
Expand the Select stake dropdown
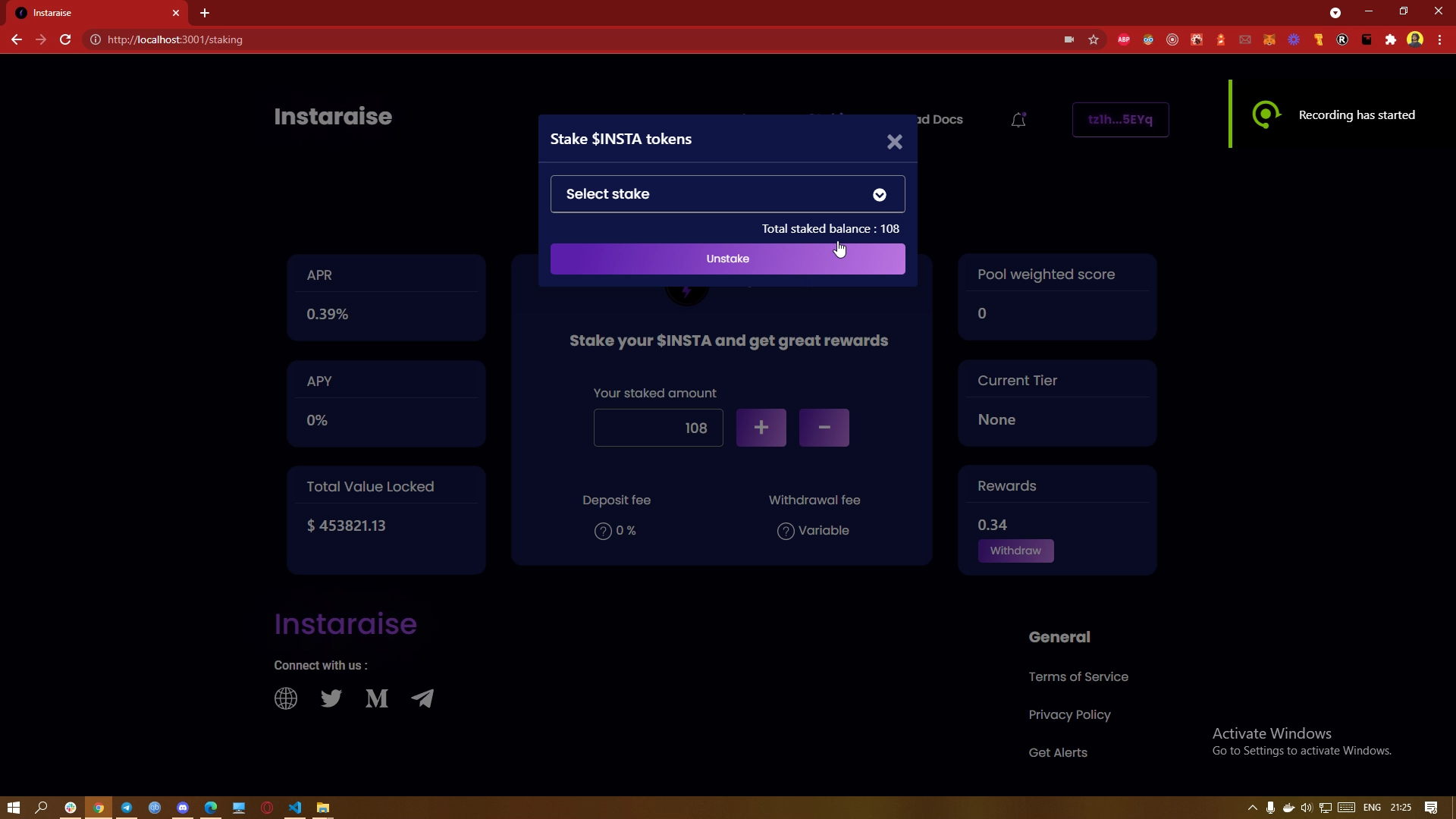tap(727, 194)
